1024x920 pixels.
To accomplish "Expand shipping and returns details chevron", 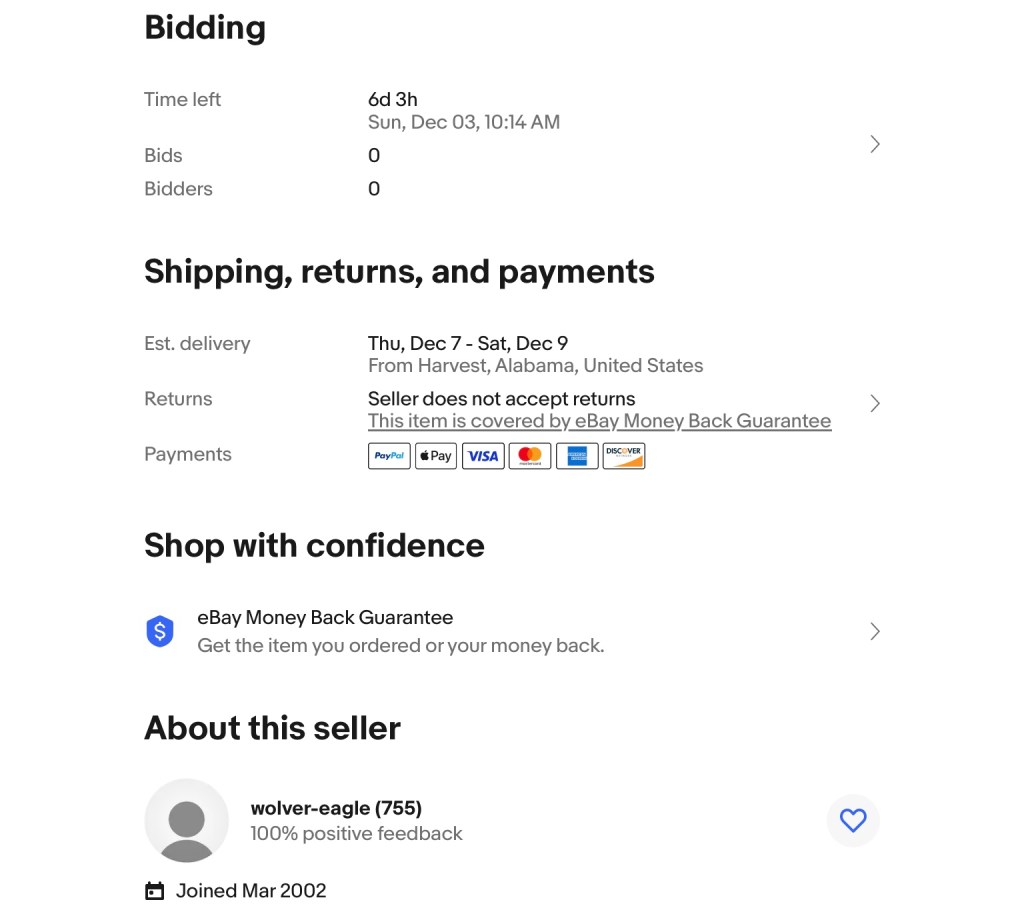I will tap(875, 403).
